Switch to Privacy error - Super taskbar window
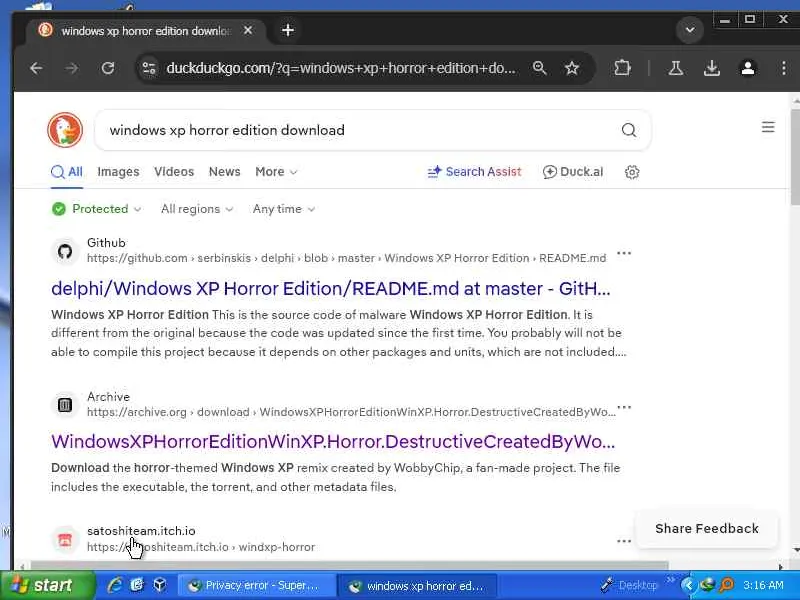The height and width of the screenshot is (600, 800). (257, 586)
